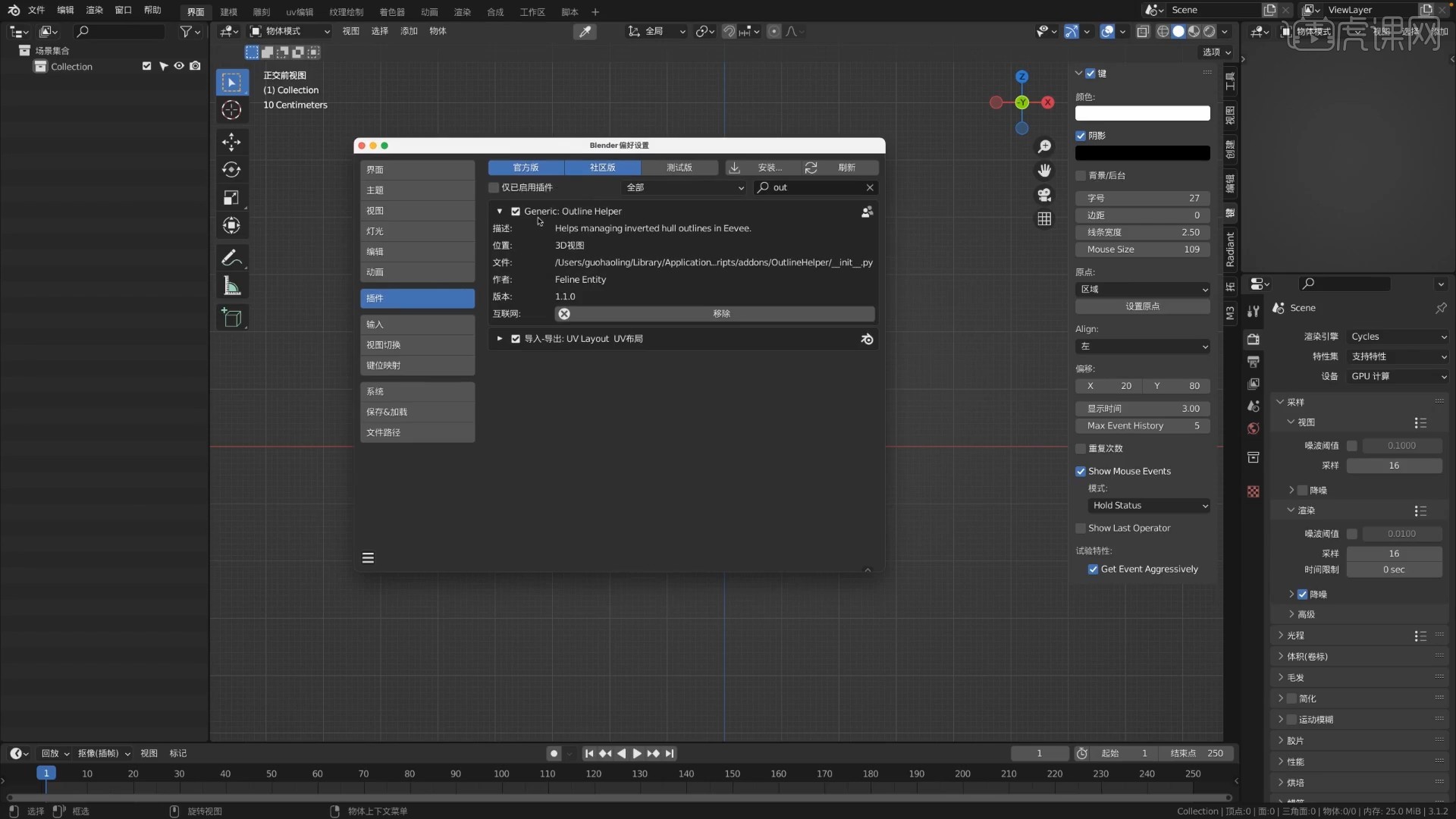1456x819 pixels.
Task: Open the 文件 menu
Action: pos(36,11)
